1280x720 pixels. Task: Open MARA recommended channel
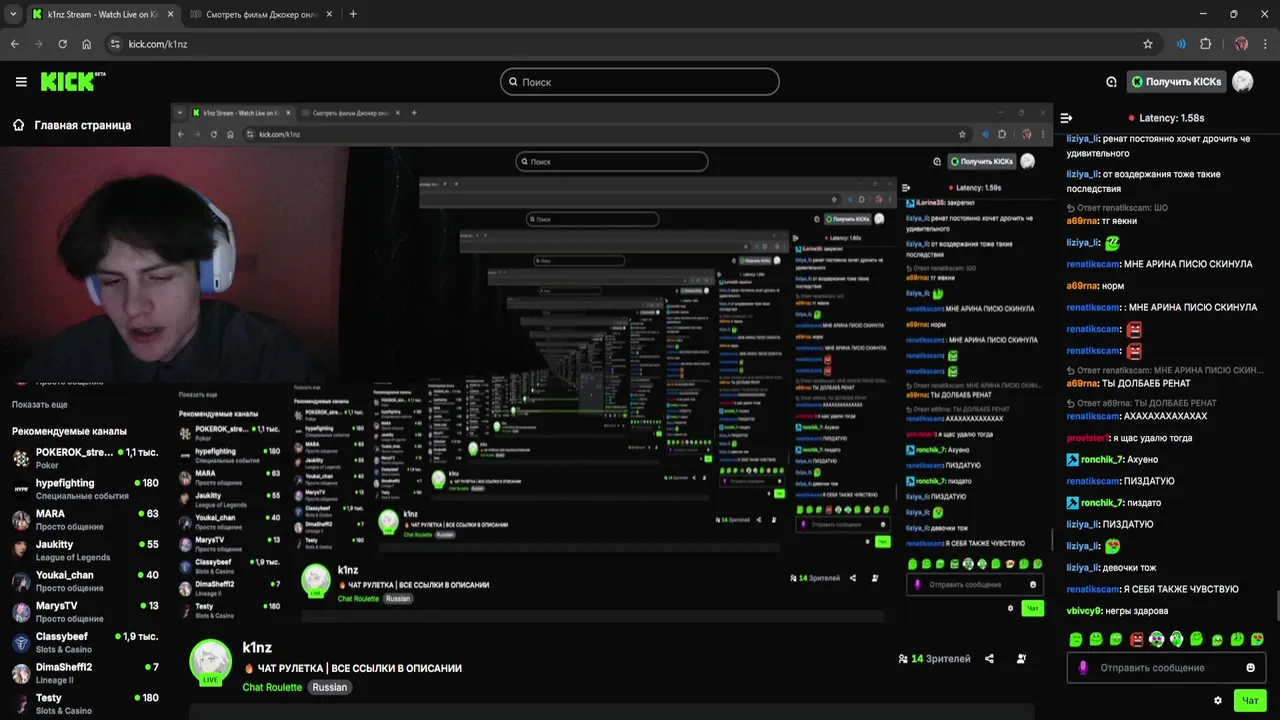(x=85, y=520)
